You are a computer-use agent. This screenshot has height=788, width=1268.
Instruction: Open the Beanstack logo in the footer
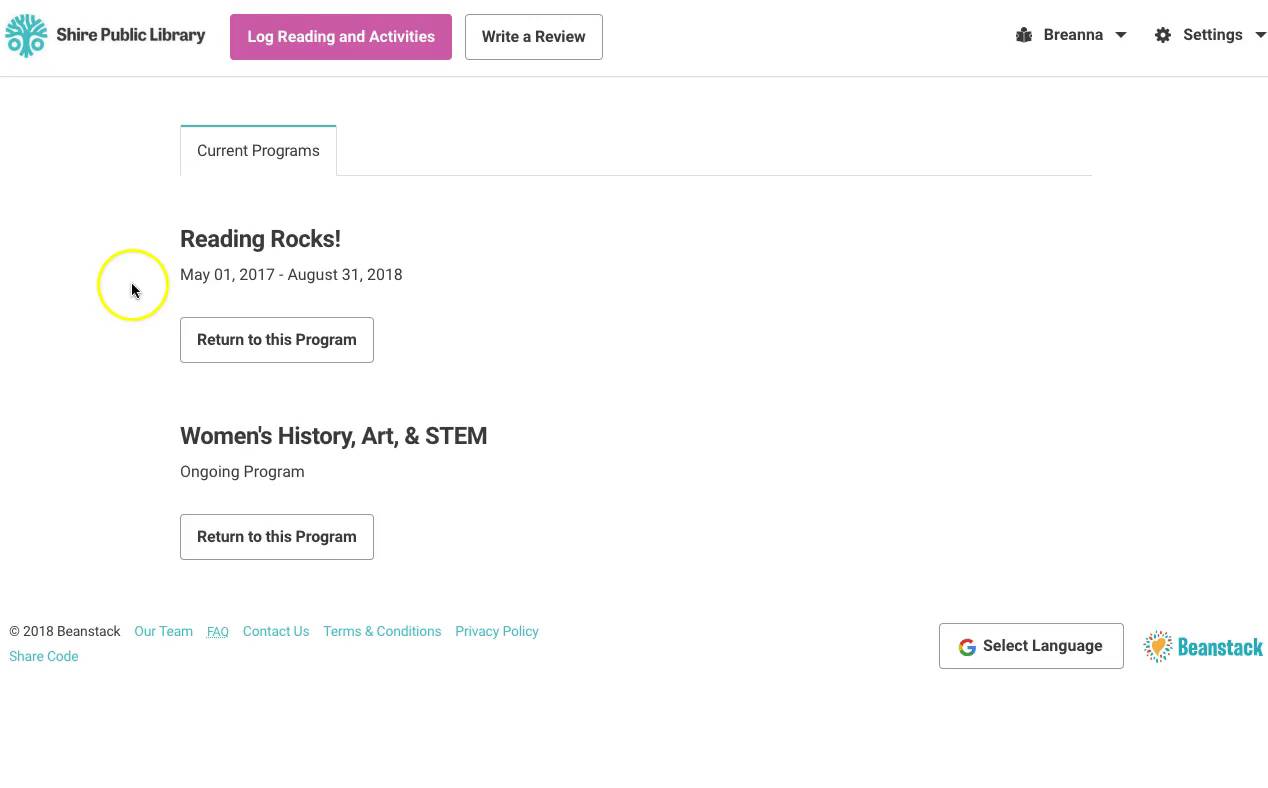click(x=1203, y=647)
